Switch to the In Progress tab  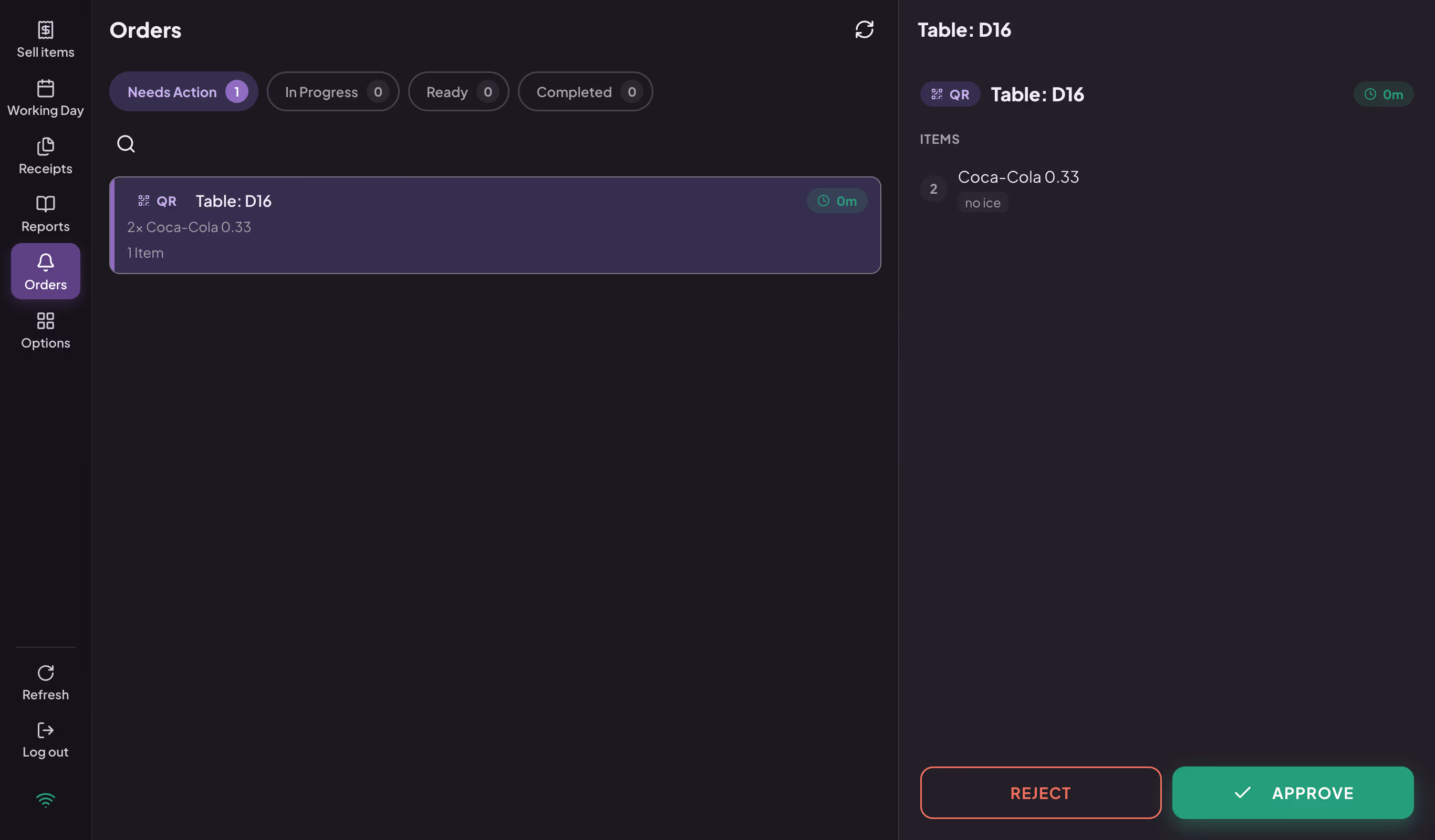pos(333,91)
